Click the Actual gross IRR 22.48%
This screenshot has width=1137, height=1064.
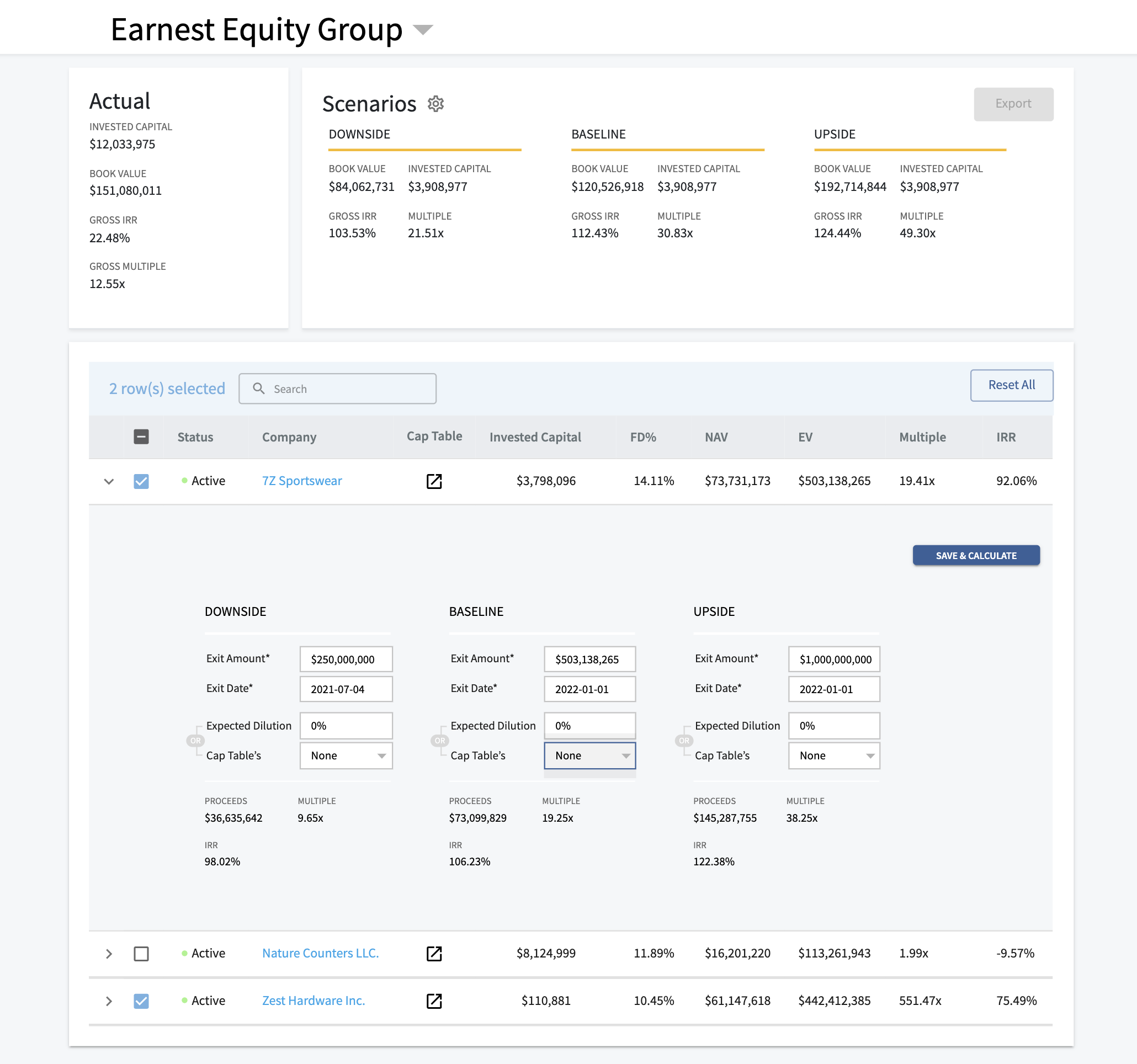tap(109, 238)
